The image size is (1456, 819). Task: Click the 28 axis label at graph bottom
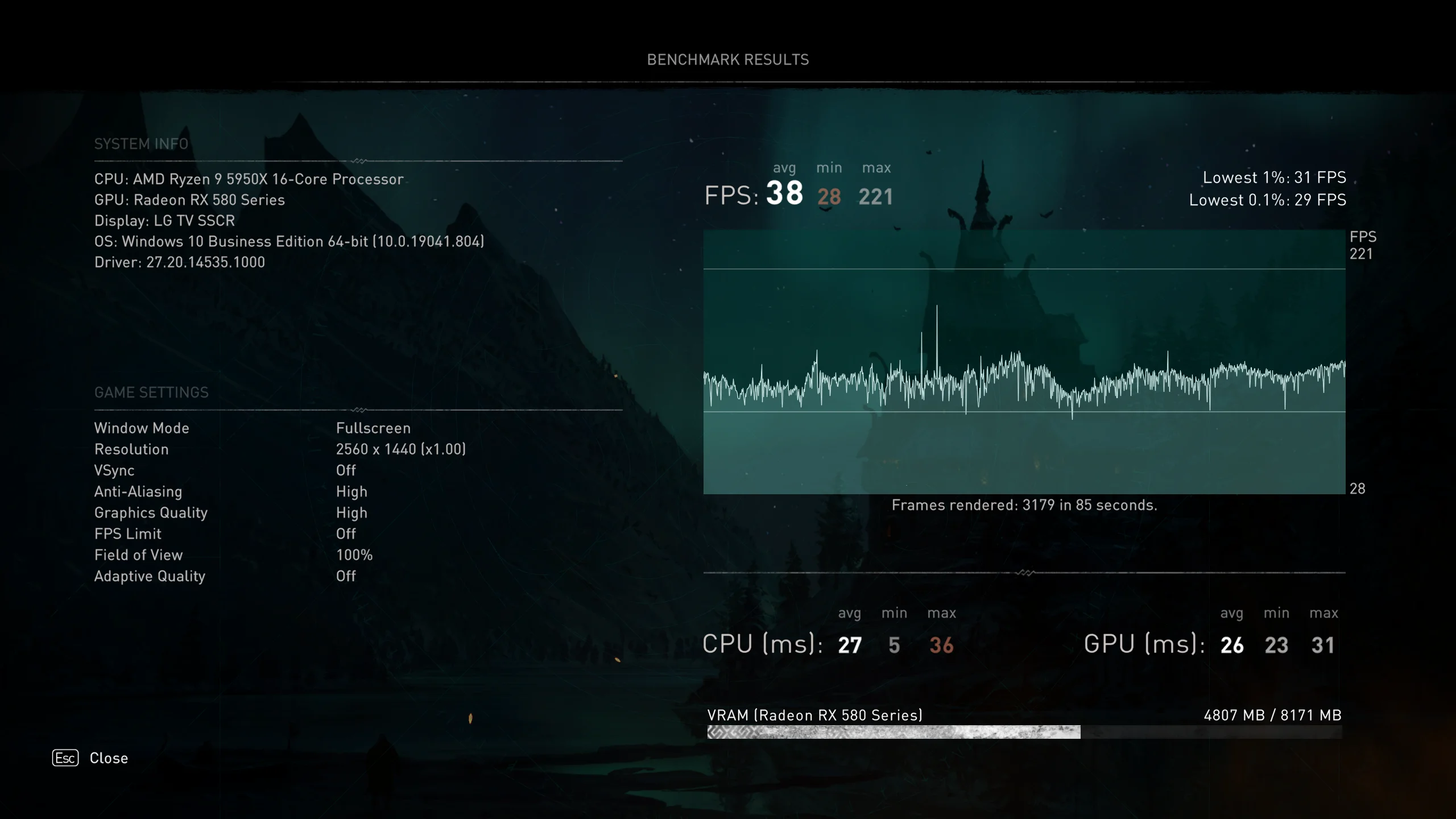click(1358, 489)
